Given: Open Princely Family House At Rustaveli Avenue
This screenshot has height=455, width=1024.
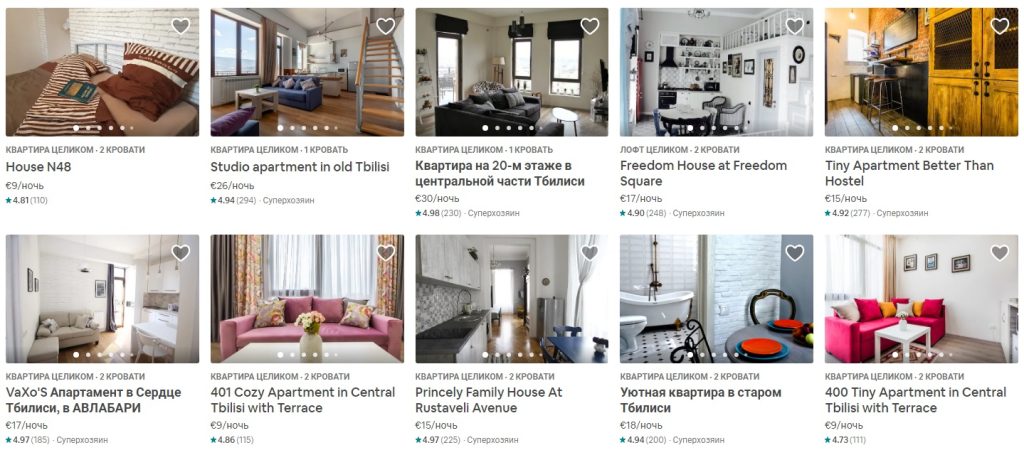Looking at the screenshot, I should 488,400.
